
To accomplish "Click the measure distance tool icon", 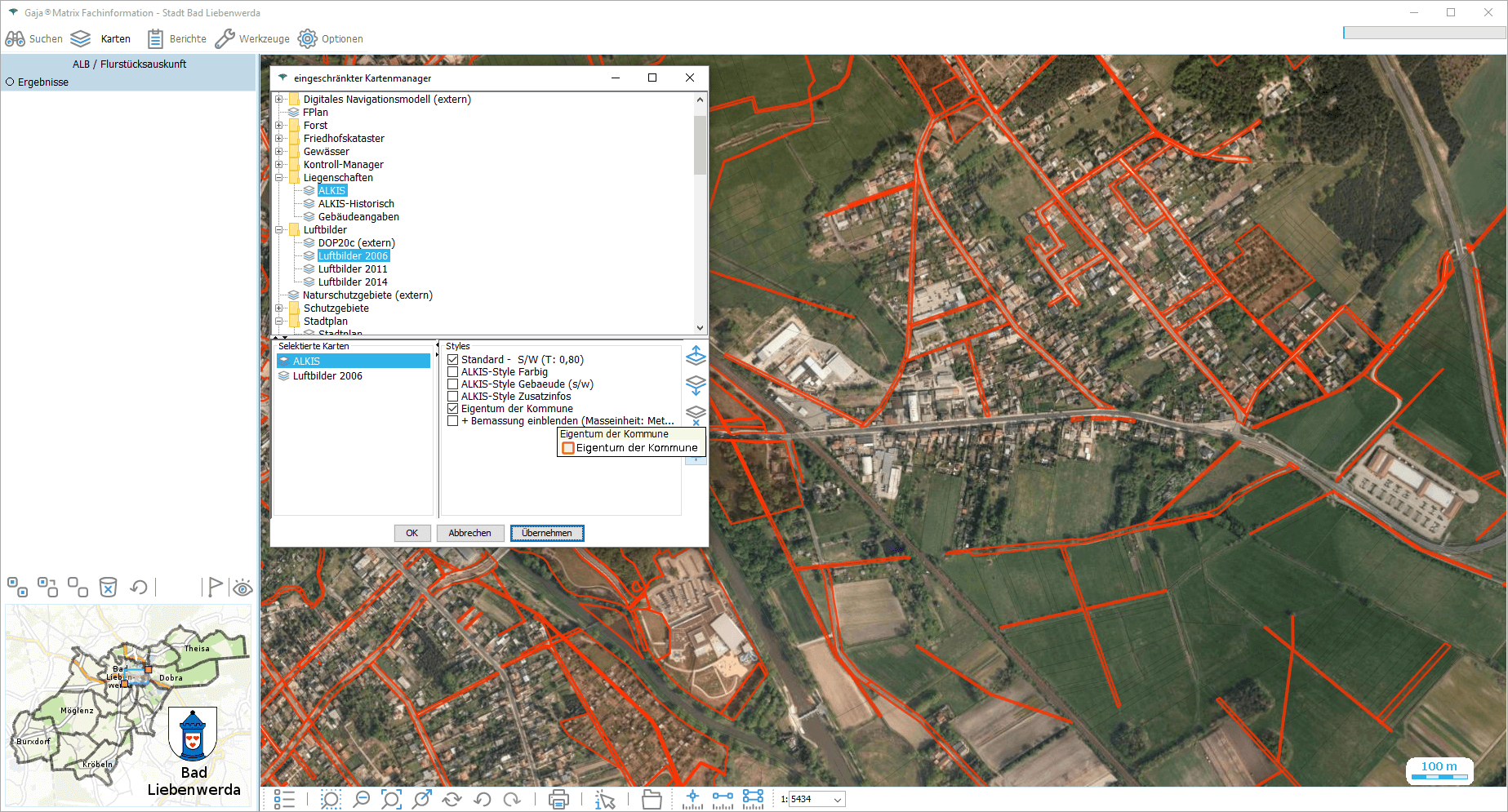I will (723, 799).
